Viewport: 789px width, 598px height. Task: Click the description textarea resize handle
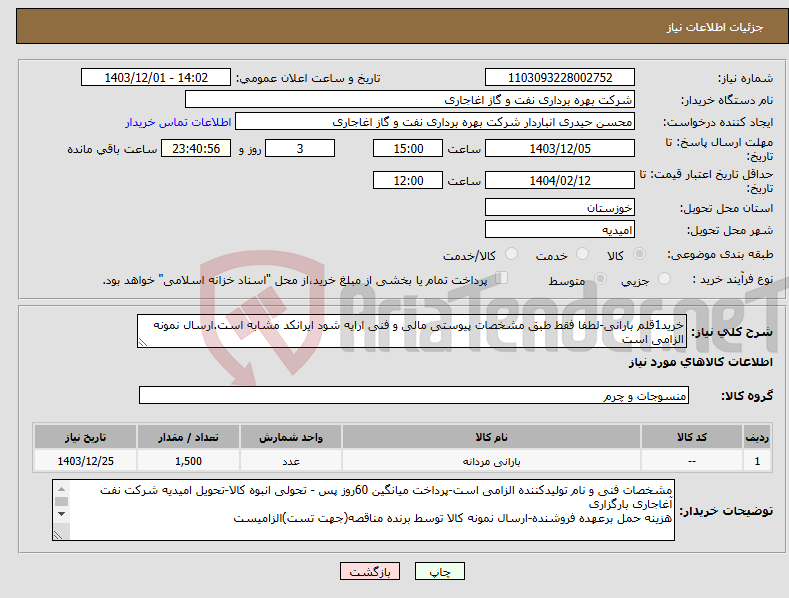click(143, 342)
